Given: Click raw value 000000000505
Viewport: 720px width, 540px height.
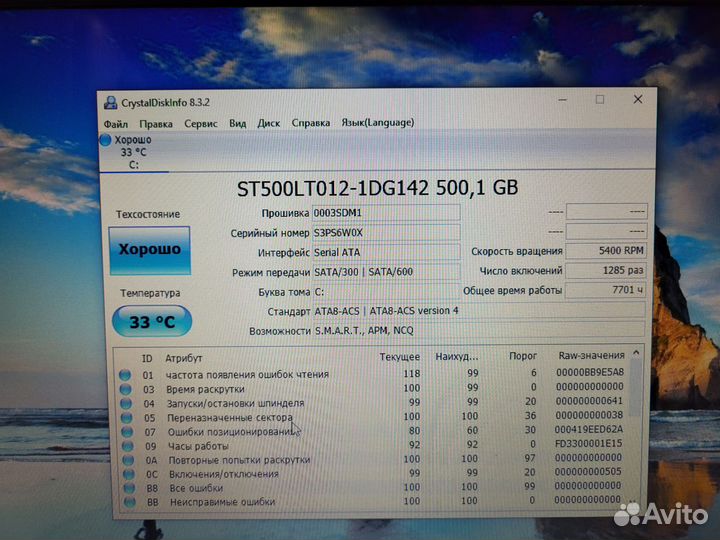Looking at the screenshot, I should [588, 472].
